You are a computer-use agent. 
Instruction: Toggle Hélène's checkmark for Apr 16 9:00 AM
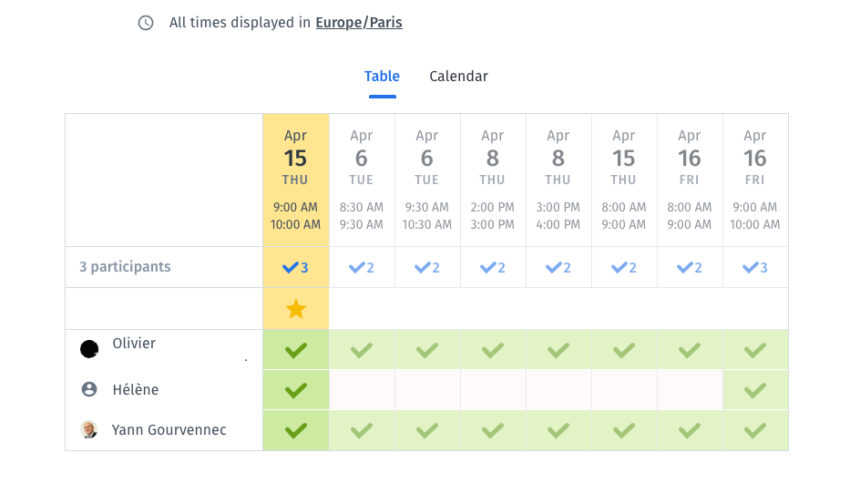click(x=755, y=390)
